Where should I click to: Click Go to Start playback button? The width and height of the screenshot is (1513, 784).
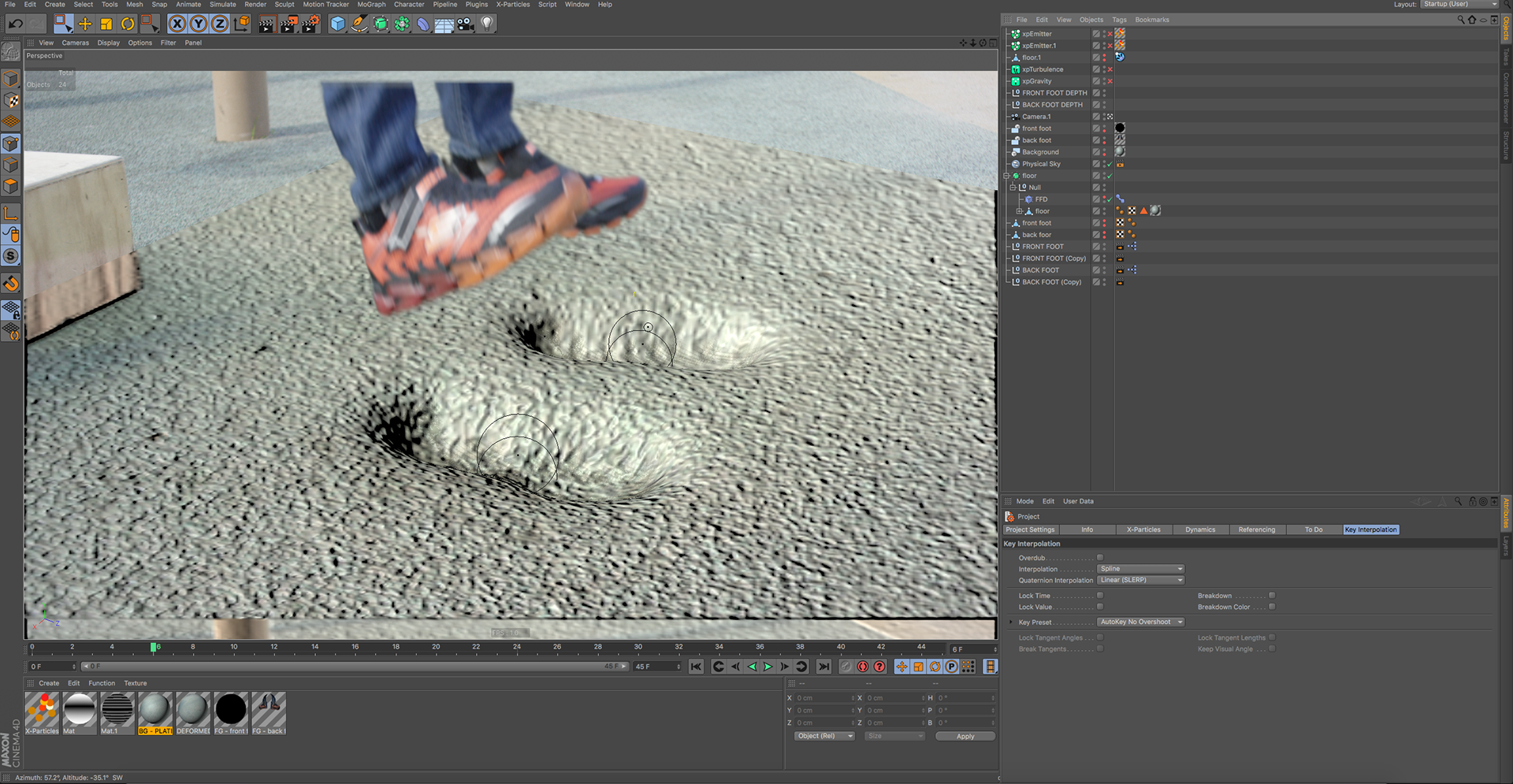click(x=696, y=667)
